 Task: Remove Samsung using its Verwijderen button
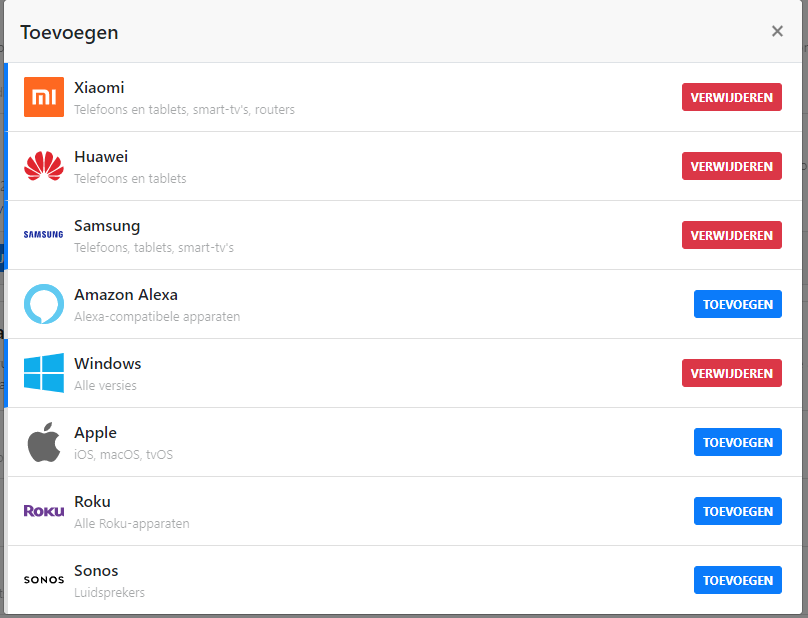click(731, 235)
